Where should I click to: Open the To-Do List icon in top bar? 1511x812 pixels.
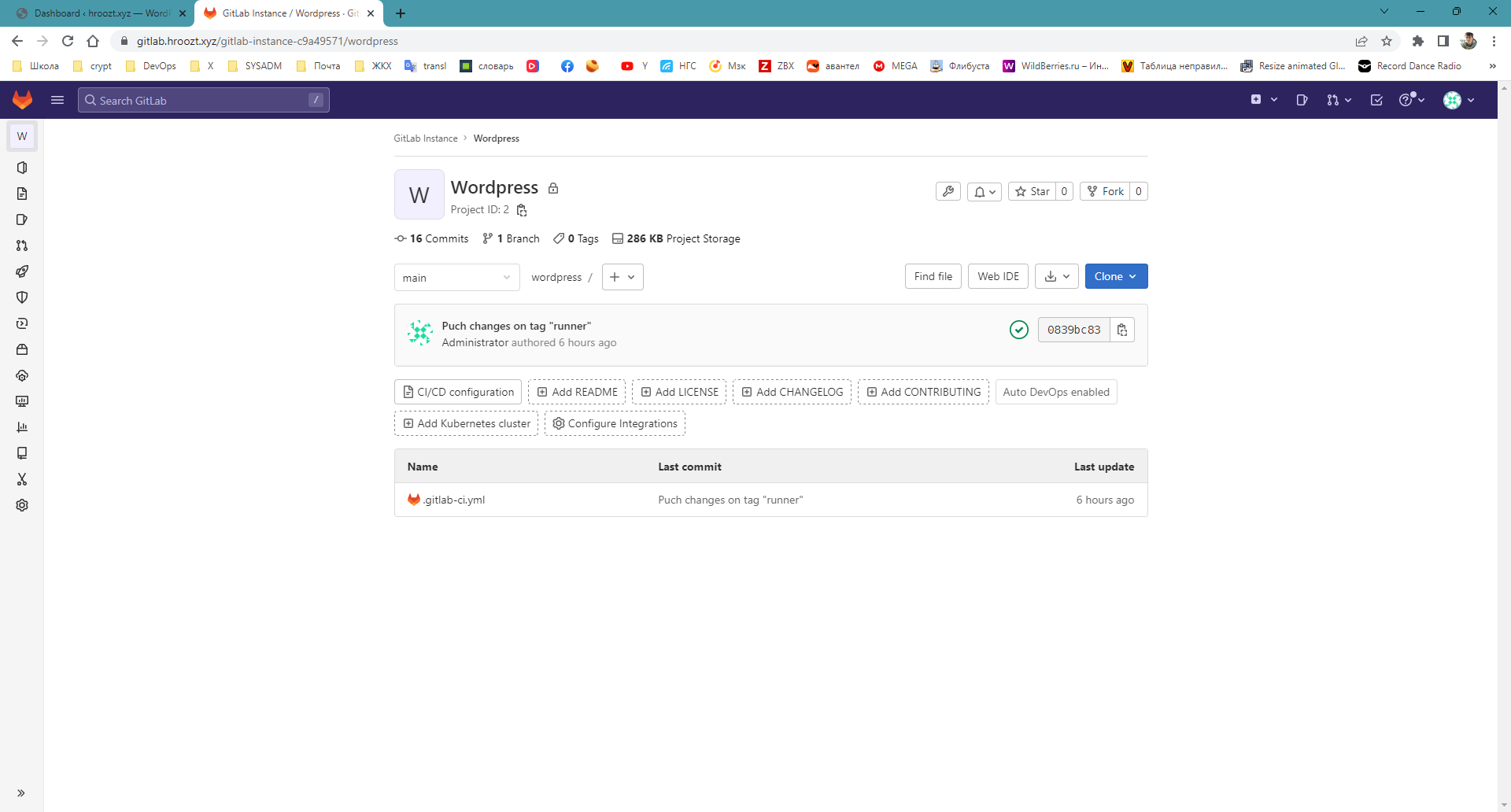(x=1376, y=100)
